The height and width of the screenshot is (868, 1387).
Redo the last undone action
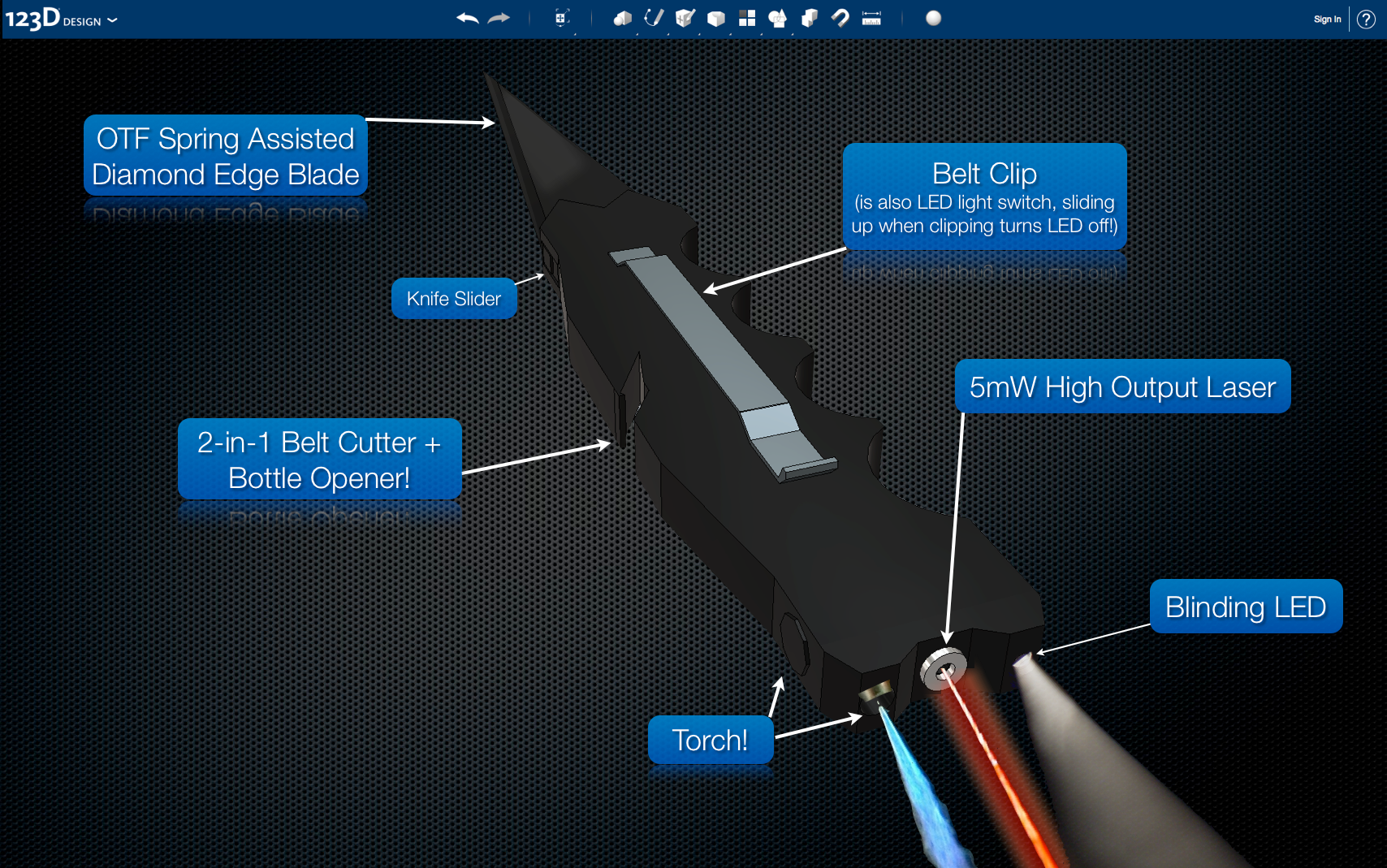(499, 18)
